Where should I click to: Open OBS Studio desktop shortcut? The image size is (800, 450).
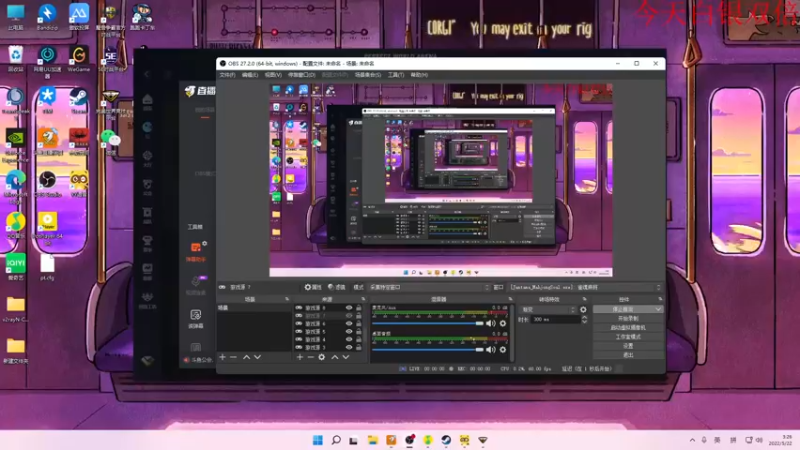(x=47, y=183)
